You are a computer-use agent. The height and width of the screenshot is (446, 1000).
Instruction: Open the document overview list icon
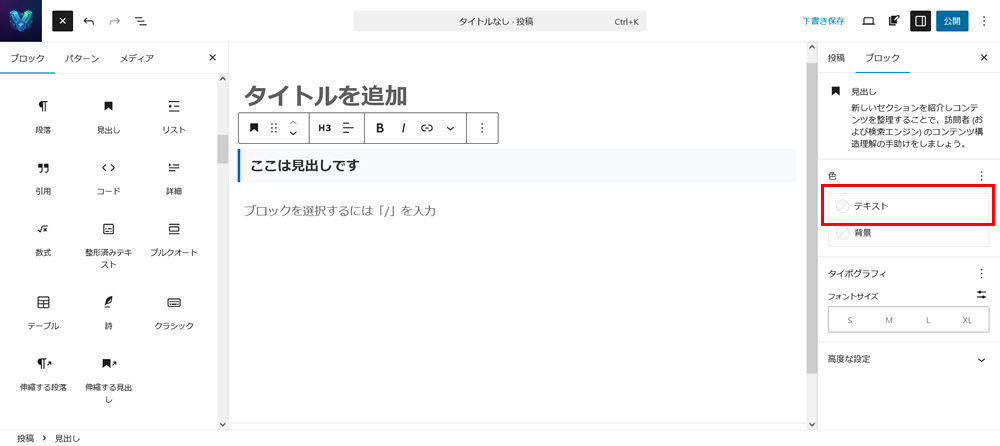[x=141, y=21]
